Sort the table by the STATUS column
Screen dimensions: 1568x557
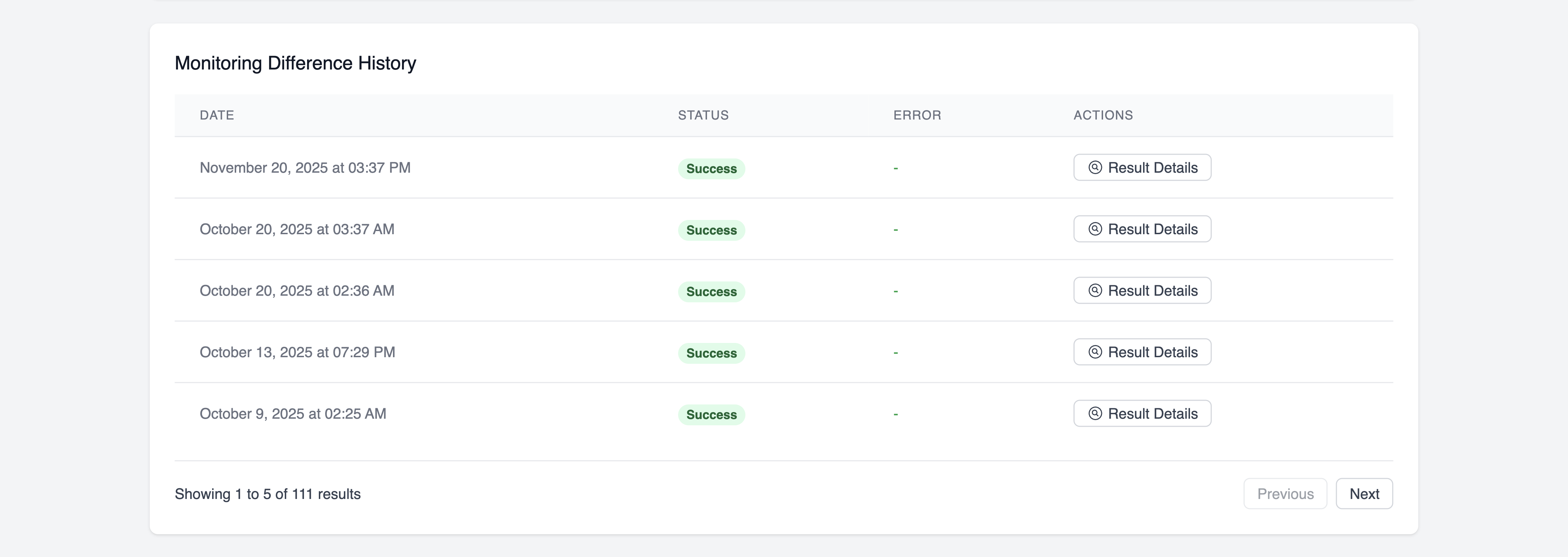click(x=703, y=115)
